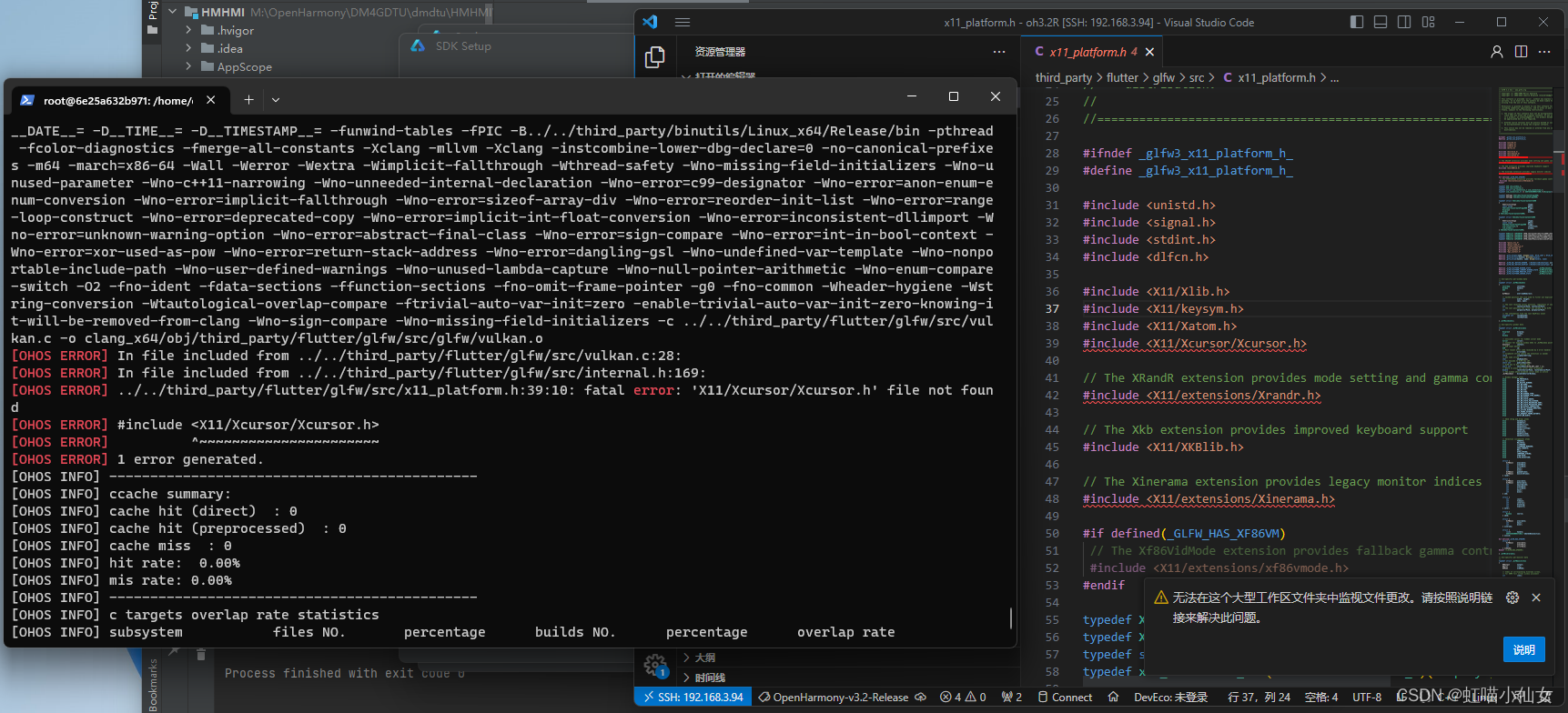Open notification gear settings icon
The width and height of the screenshot is (1568, 713).
pyautogui.click(x=1512, y=598)
